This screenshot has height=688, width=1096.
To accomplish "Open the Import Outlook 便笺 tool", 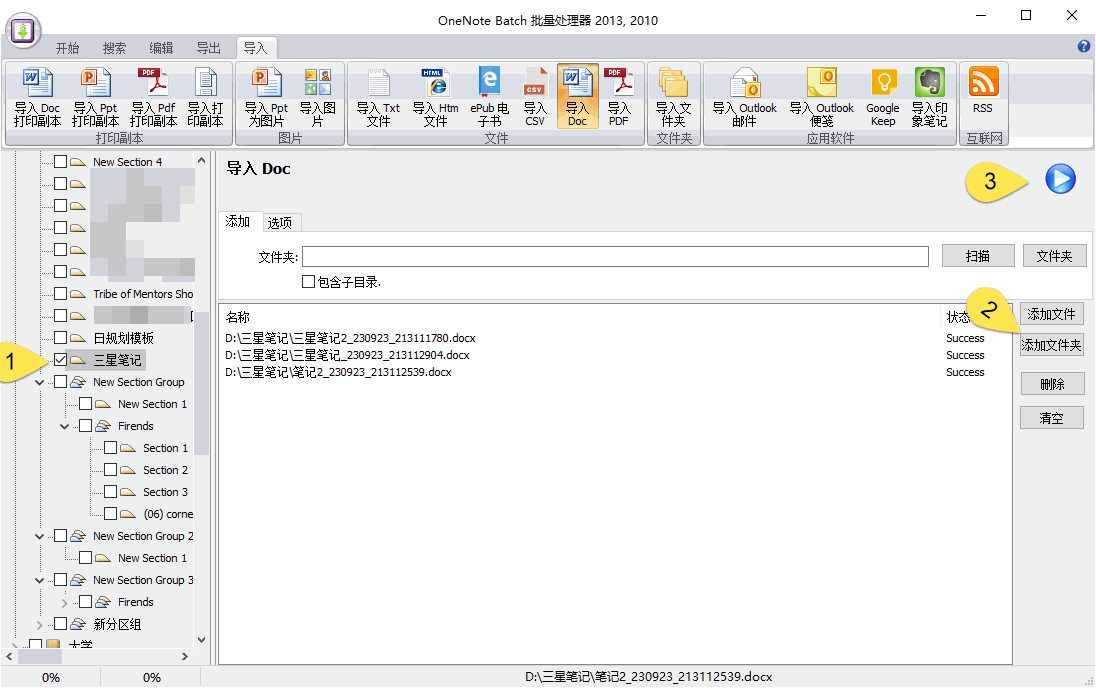I will click(822, 97).
